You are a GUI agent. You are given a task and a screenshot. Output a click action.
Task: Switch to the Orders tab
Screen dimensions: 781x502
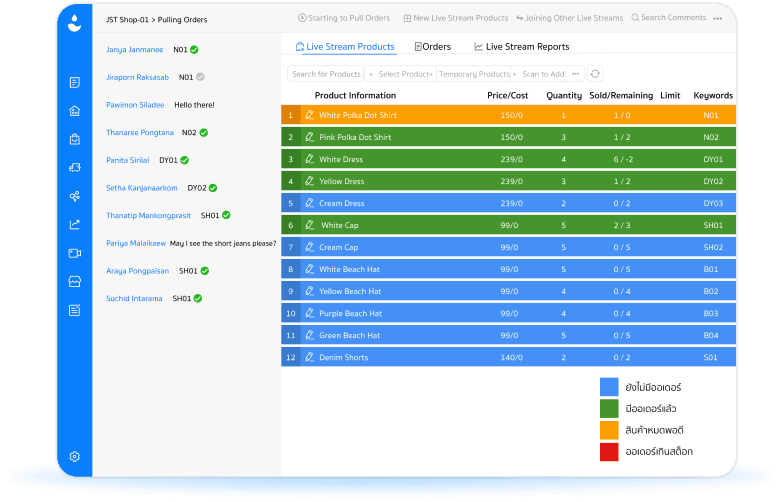[433, 47]
